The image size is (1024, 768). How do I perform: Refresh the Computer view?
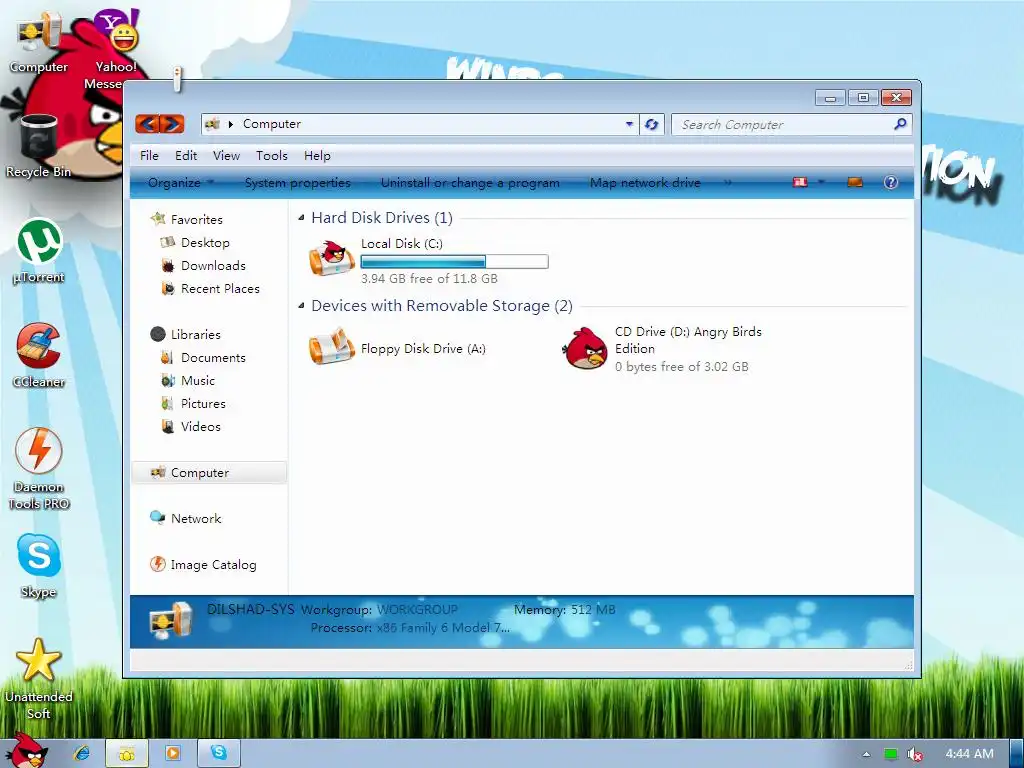point(651,124)
